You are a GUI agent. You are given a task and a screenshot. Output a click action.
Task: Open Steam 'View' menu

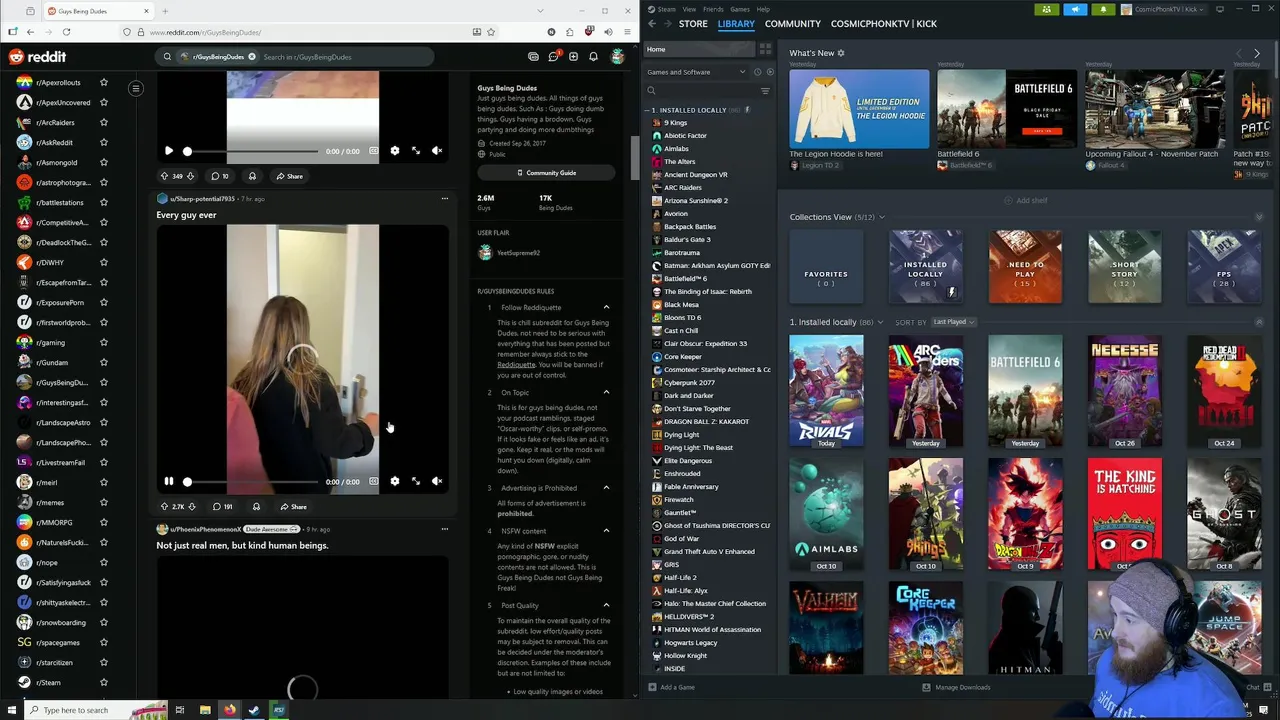[689, 9]
